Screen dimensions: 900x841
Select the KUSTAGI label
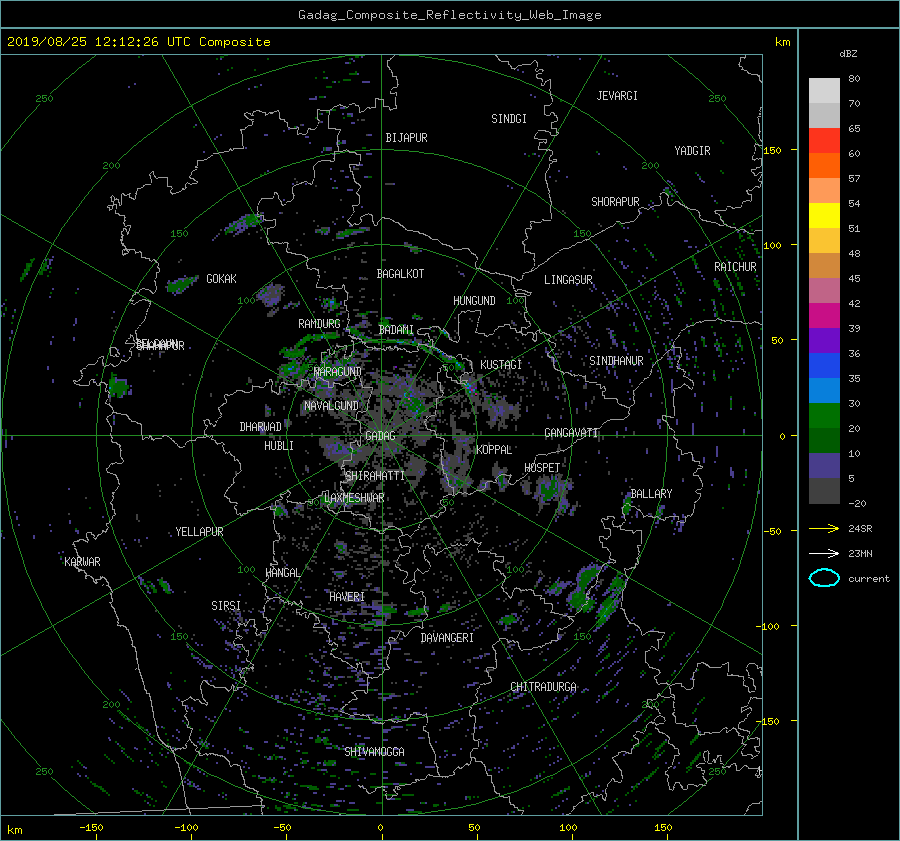click(501, 365)
